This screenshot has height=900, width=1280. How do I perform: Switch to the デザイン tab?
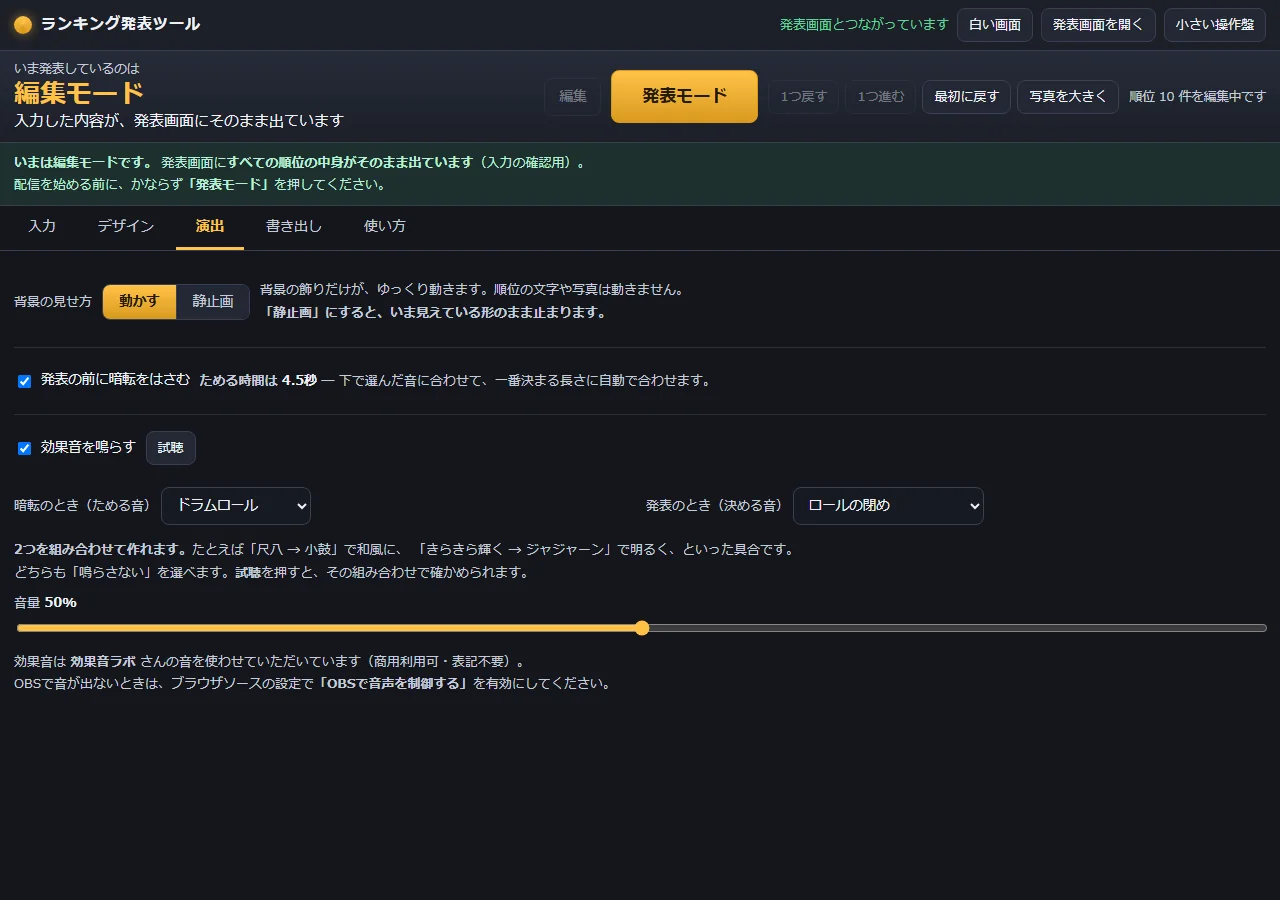(x=126, y=227)
